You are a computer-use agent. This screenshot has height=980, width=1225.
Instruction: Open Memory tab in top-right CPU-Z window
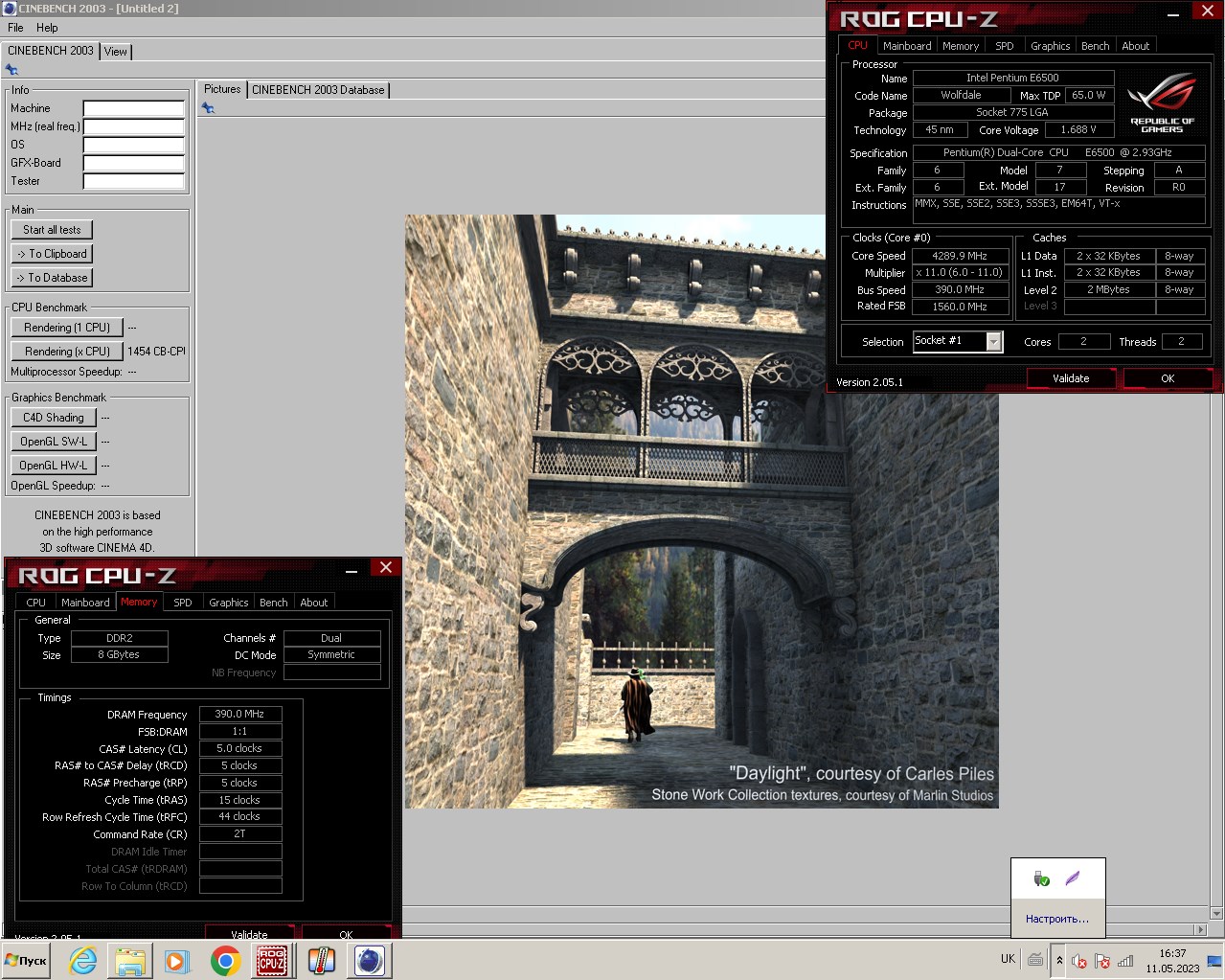tap(961, 46)
